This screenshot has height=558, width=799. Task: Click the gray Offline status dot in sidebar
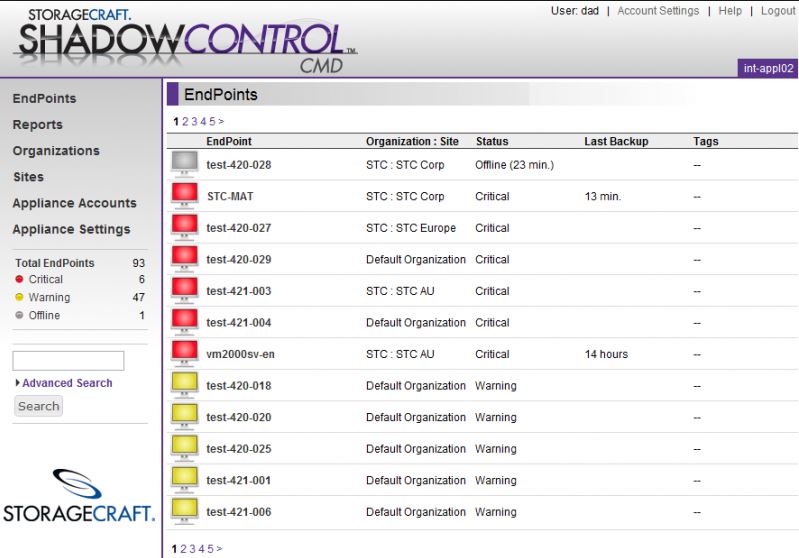19,315
